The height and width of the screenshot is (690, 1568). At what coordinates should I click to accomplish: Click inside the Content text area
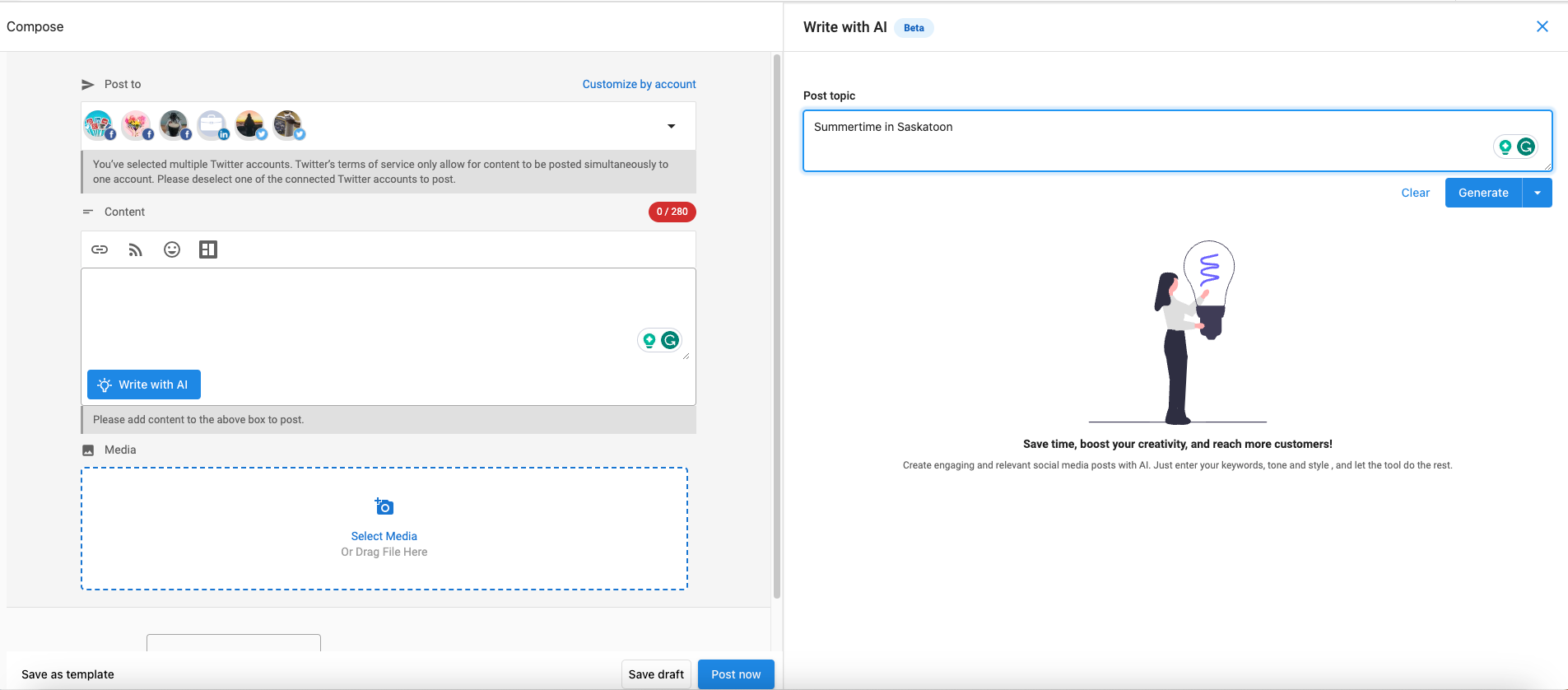[x=389, y=315]
